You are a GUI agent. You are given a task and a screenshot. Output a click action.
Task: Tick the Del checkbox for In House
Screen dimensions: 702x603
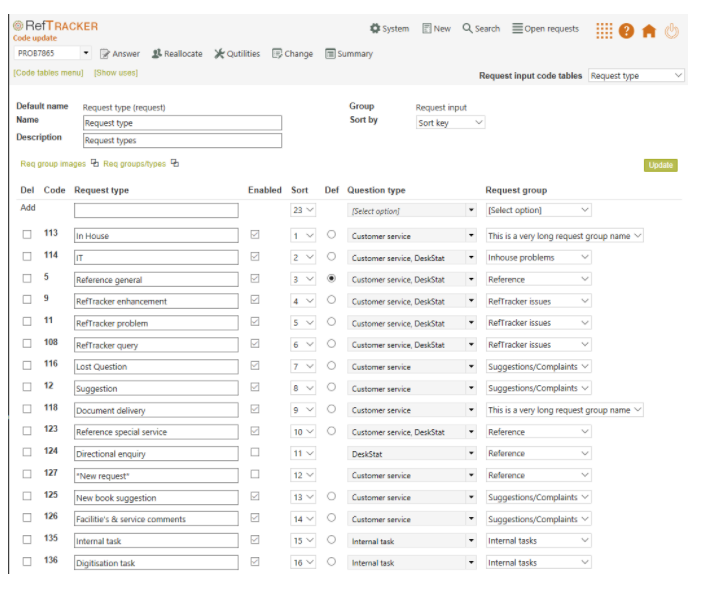27,234
